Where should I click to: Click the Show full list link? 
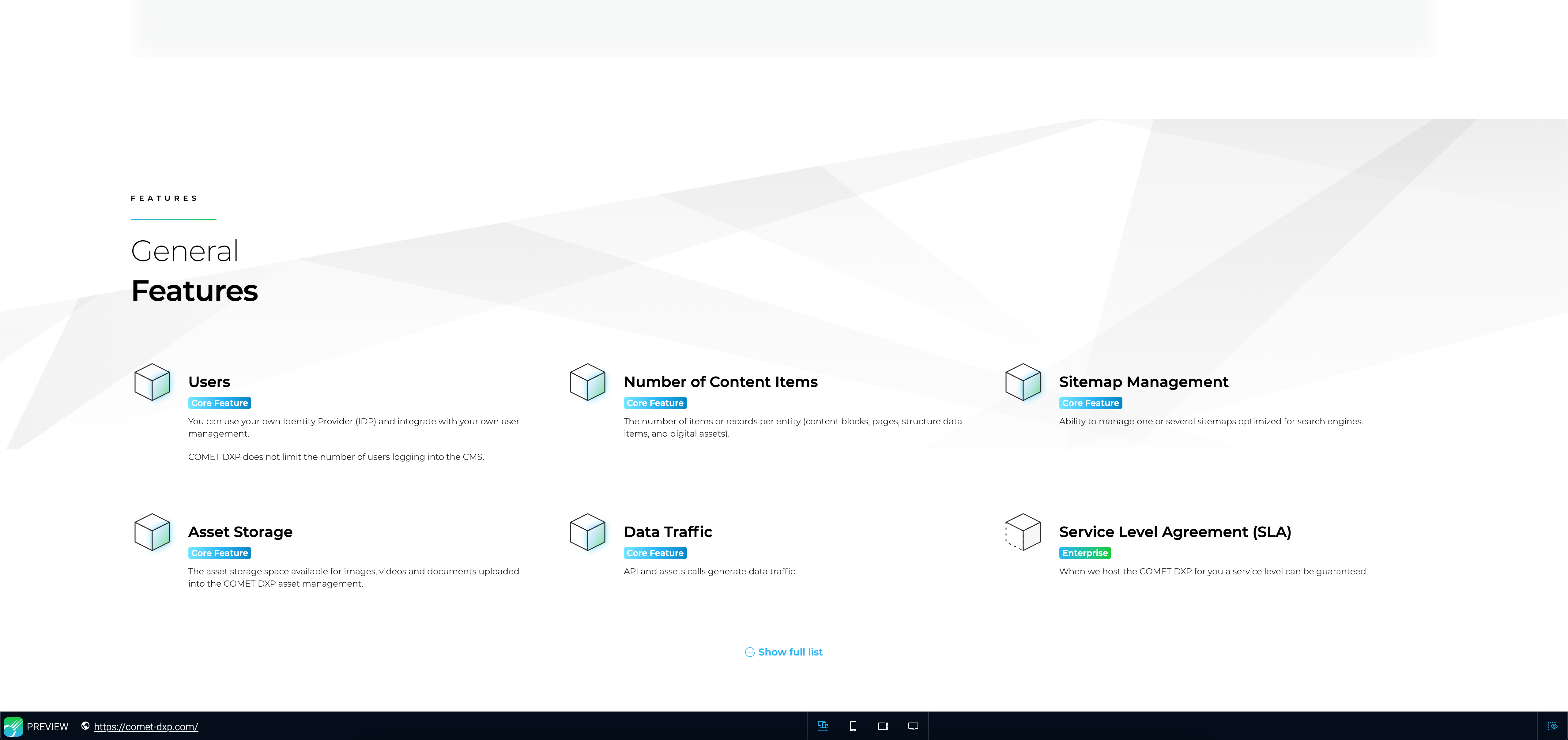pyautogui.click(x=790, y=652)
